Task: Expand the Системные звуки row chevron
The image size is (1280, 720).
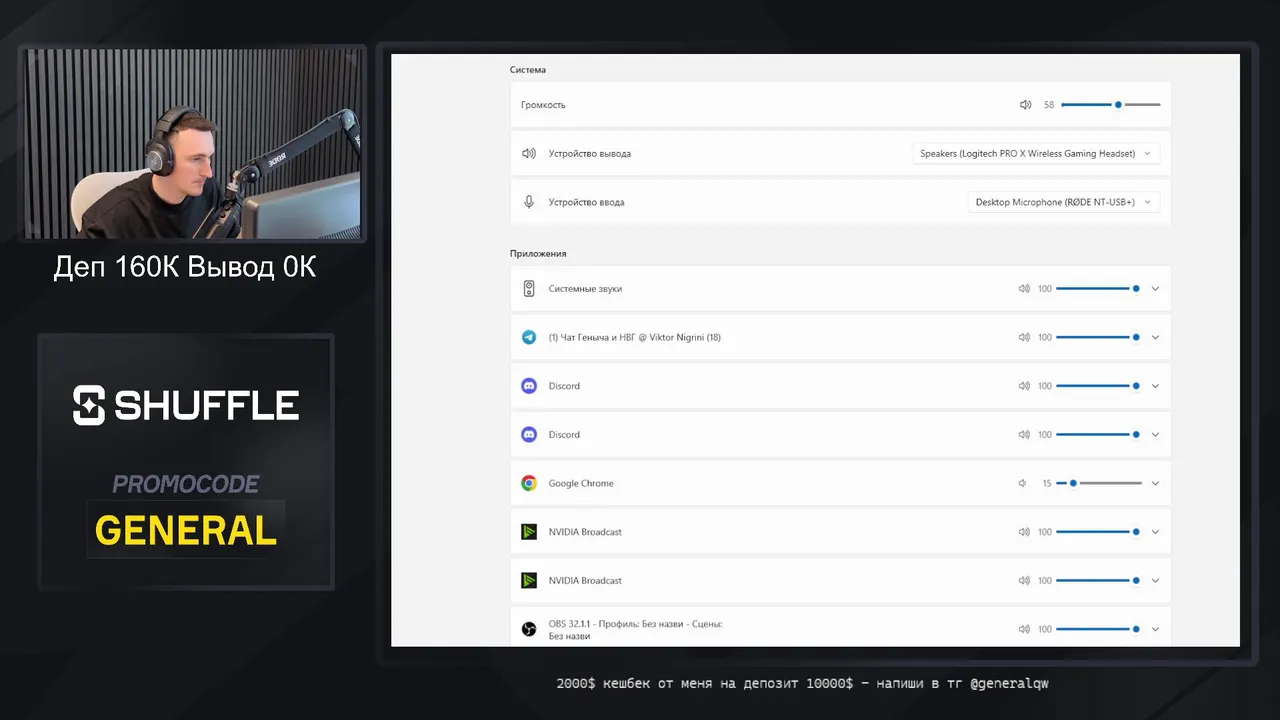Action: [1155, 289]
